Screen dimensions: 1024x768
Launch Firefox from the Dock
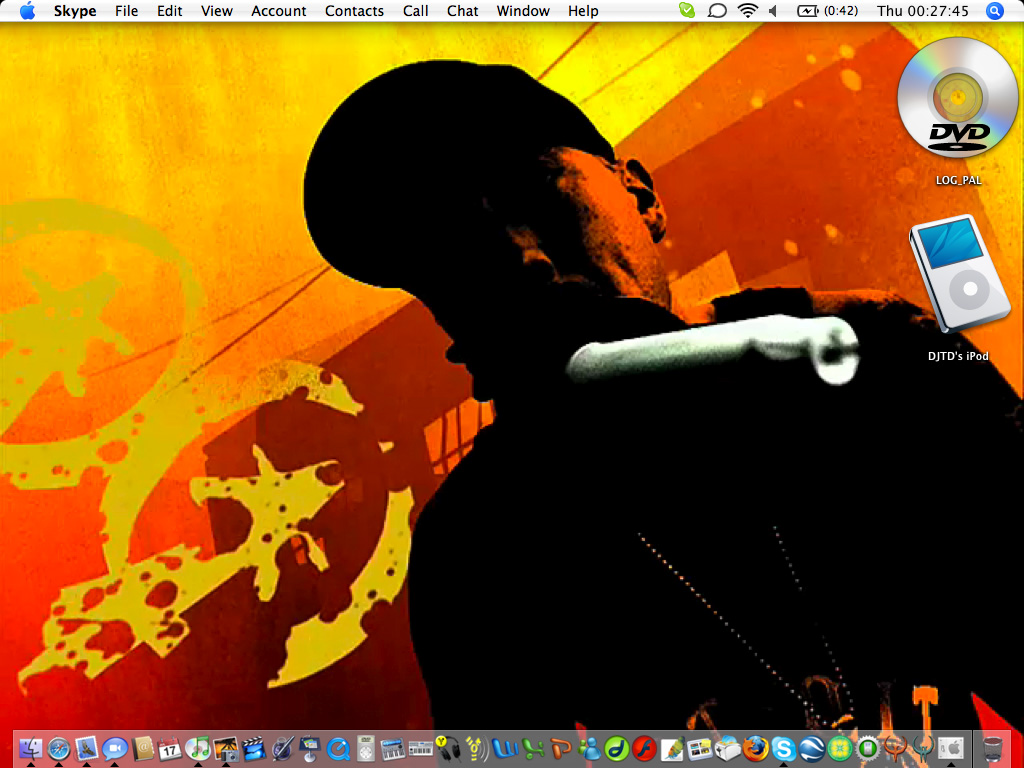[756, 748]
